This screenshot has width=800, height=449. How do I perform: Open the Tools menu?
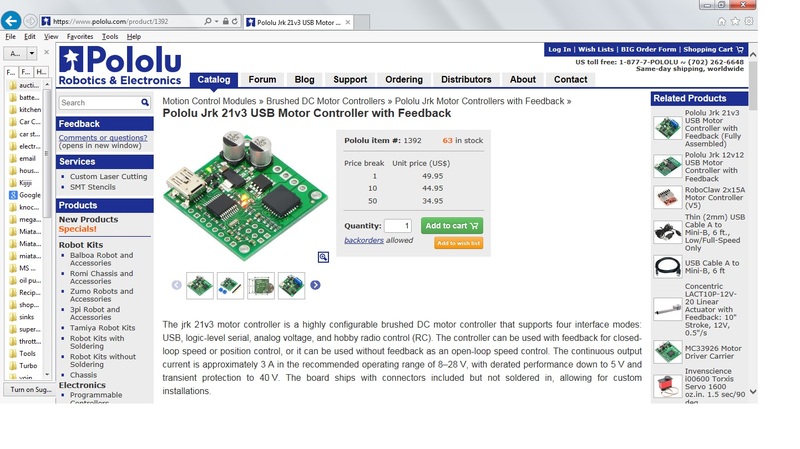click(x=110, y=37)
